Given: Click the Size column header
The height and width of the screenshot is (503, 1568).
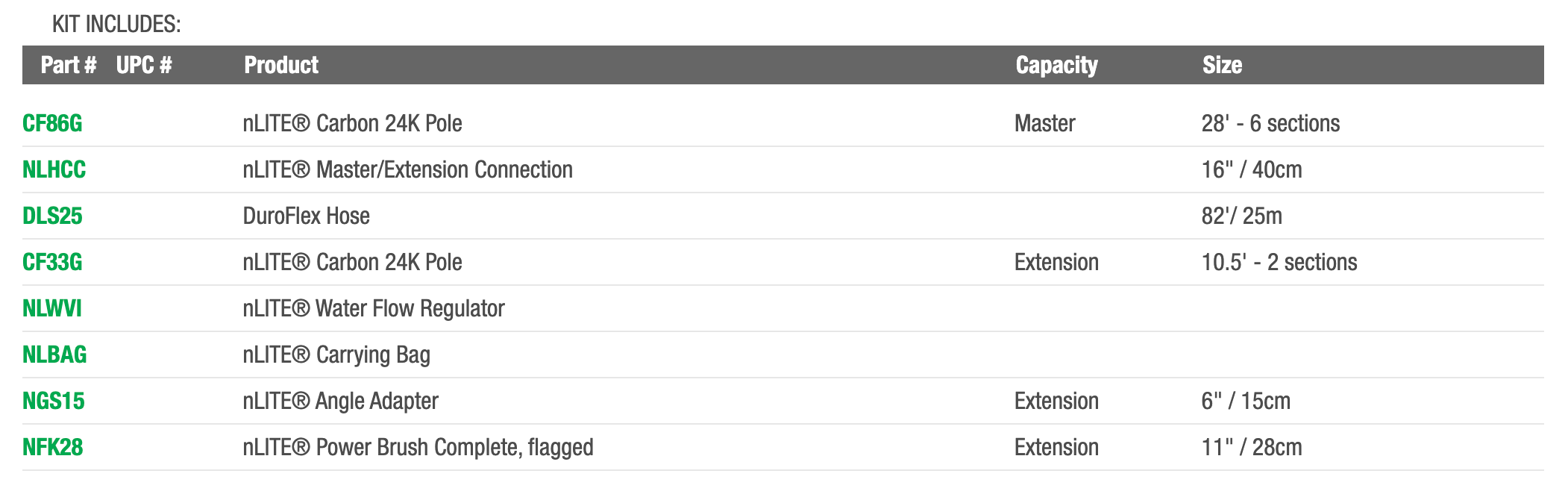Looking at the screenshot, I should (1222, 65).
